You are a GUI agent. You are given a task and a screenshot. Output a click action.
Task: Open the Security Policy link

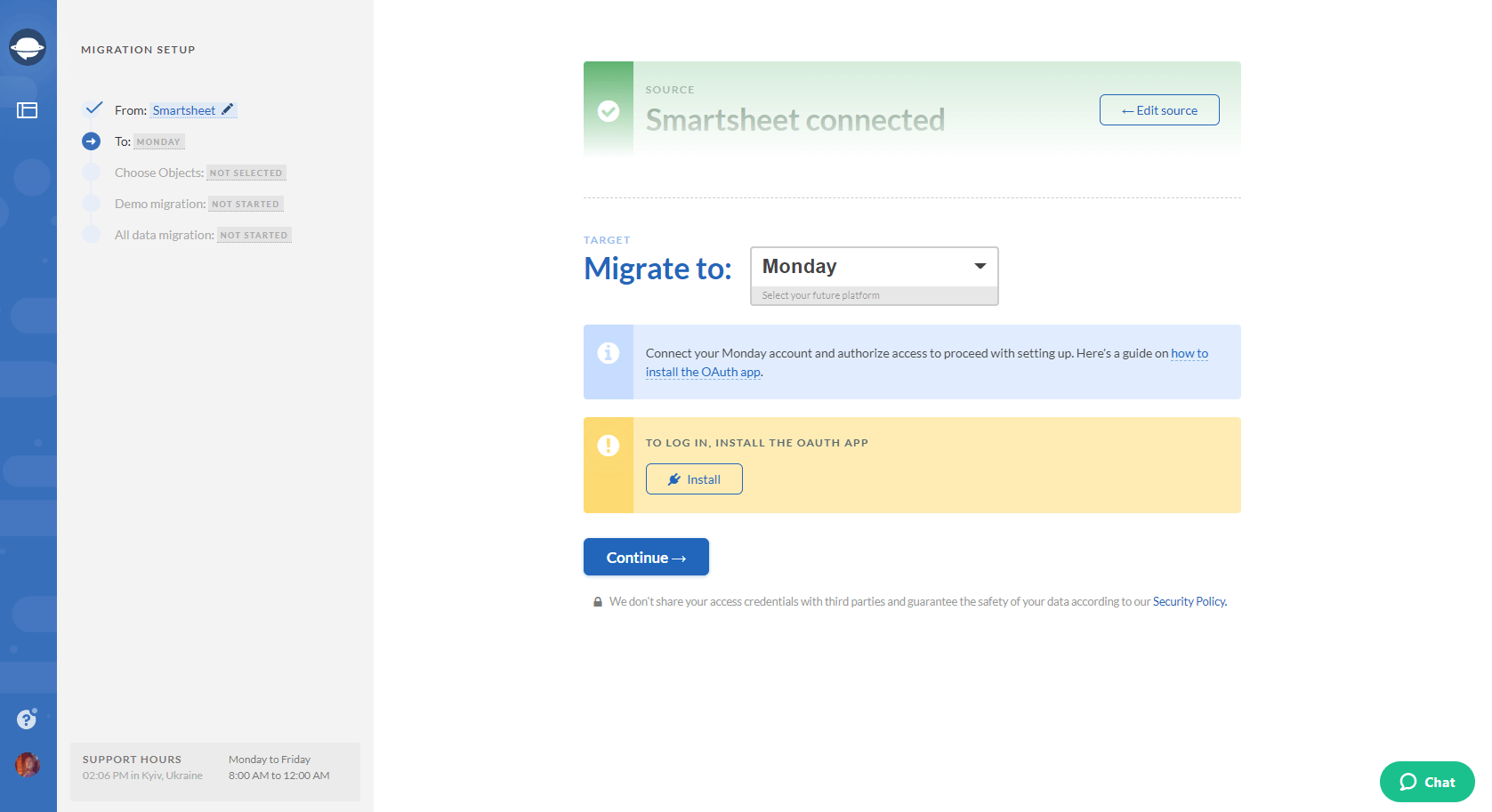pos(1190,602)
